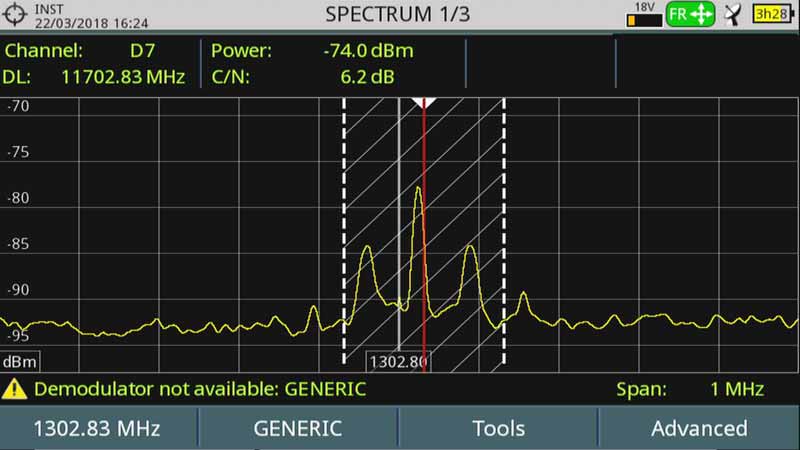Open the Tools menu
The height and width of the screenshot is (450, 800).
pyautogui.click(x=498, y=429)
